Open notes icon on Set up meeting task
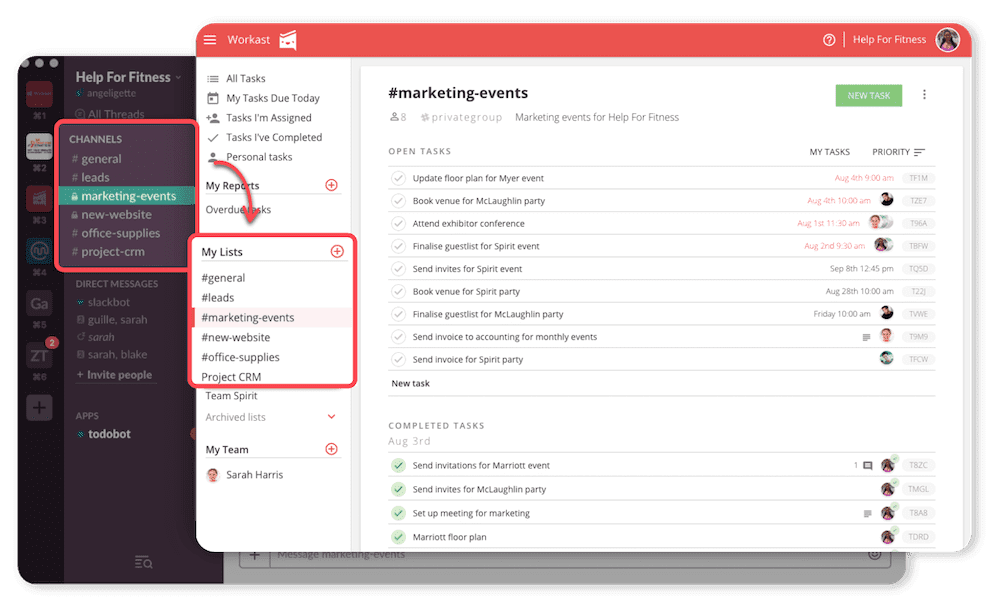1000x611 pixels. (867, 513)
